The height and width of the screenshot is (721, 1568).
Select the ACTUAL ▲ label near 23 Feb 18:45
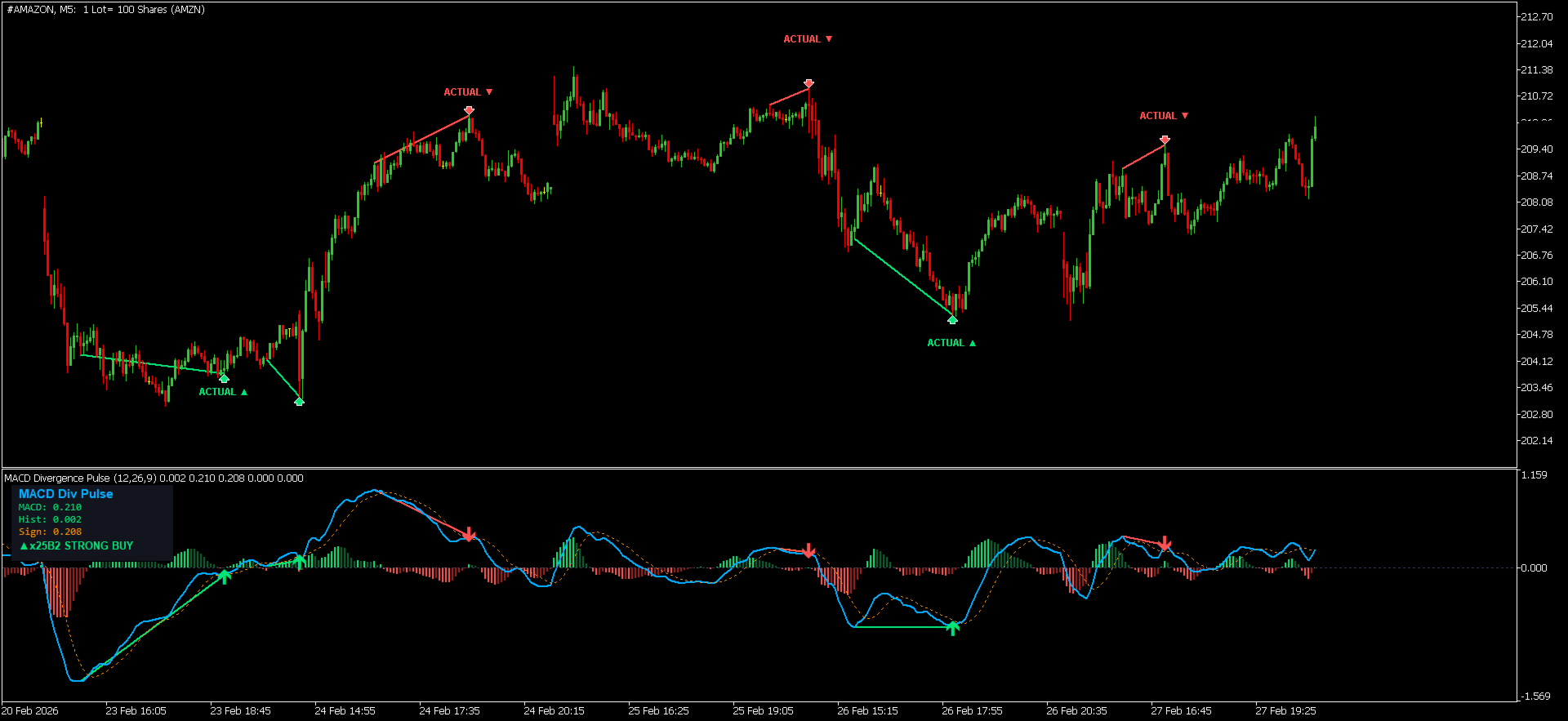coord(223,392)
